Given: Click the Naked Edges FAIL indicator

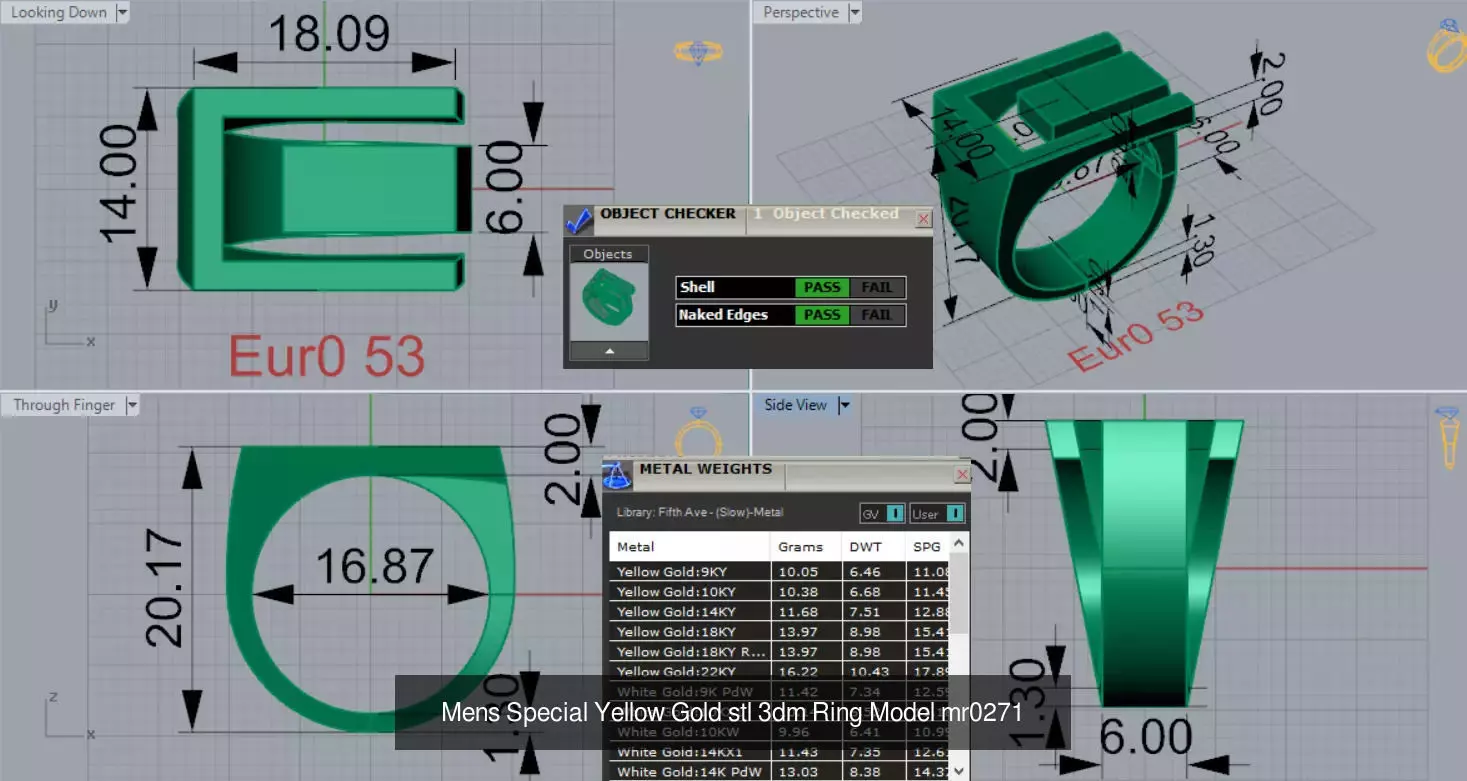Looking at the screenshot, I should pos(877,315).
